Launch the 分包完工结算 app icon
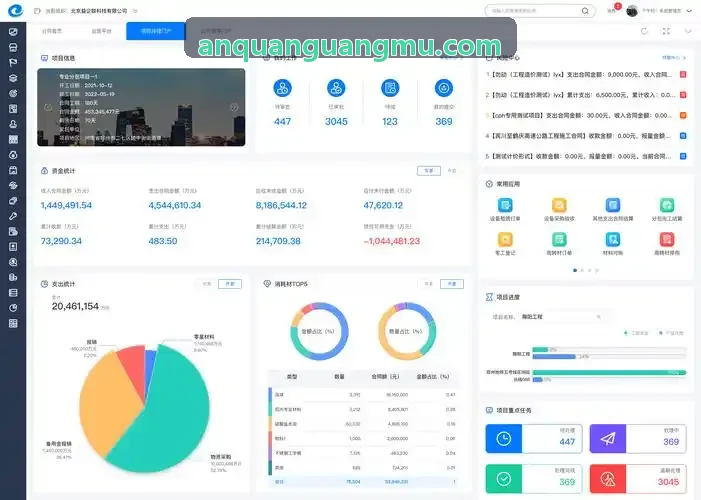 tap(667, 205)
